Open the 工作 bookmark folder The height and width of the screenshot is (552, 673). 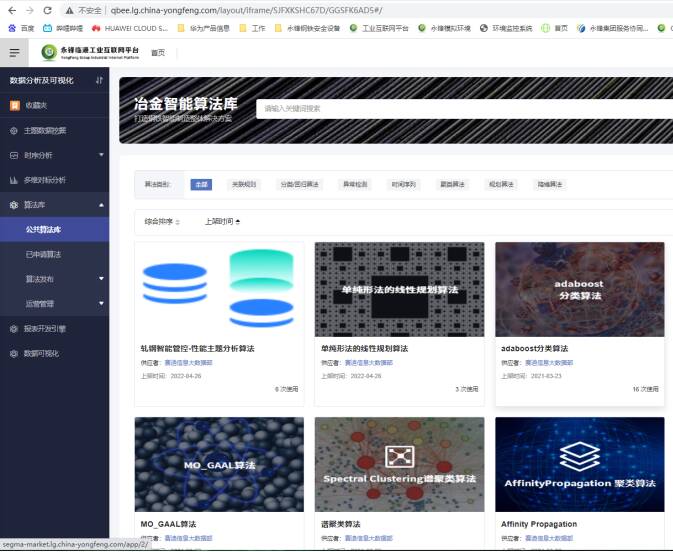tap(252, 28)
